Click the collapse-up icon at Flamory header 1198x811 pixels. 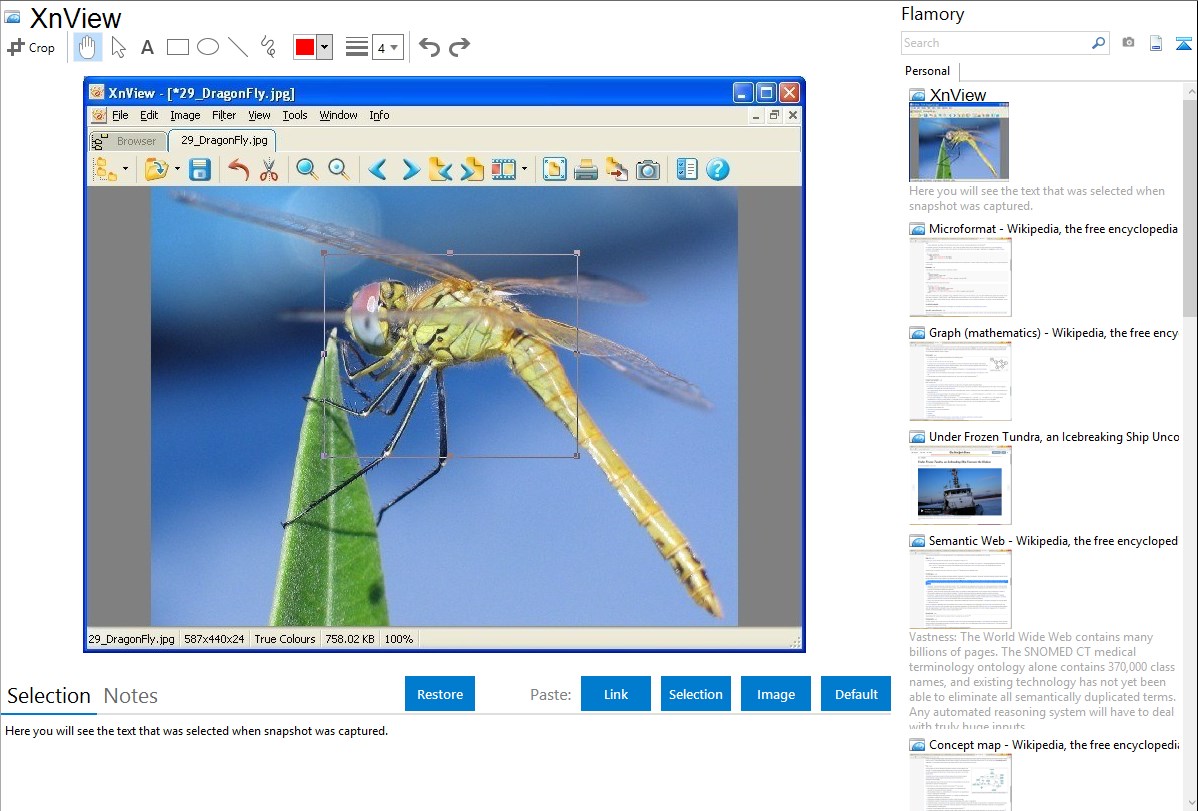point(1183,43)
